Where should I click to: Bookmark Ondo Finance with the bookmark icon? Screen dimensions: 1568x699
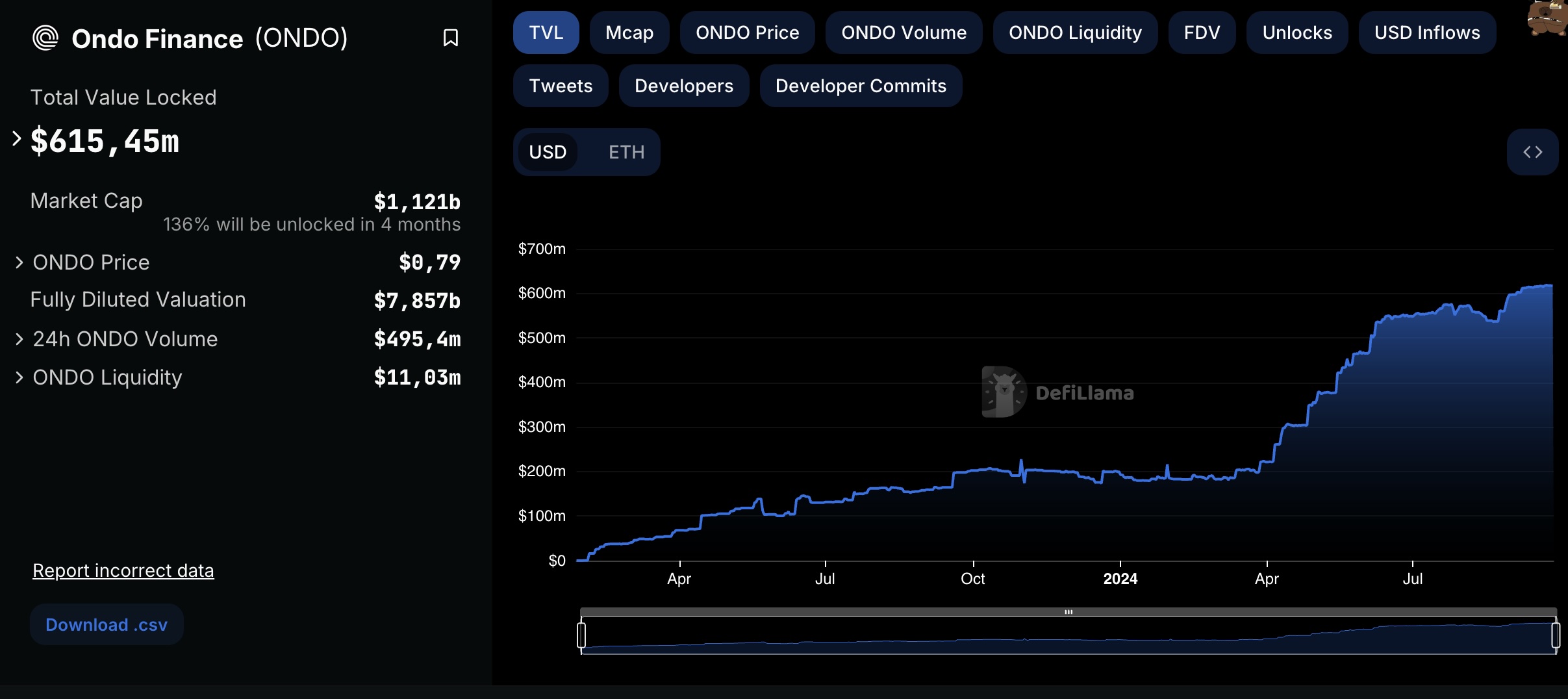click(x=450, y=38)
